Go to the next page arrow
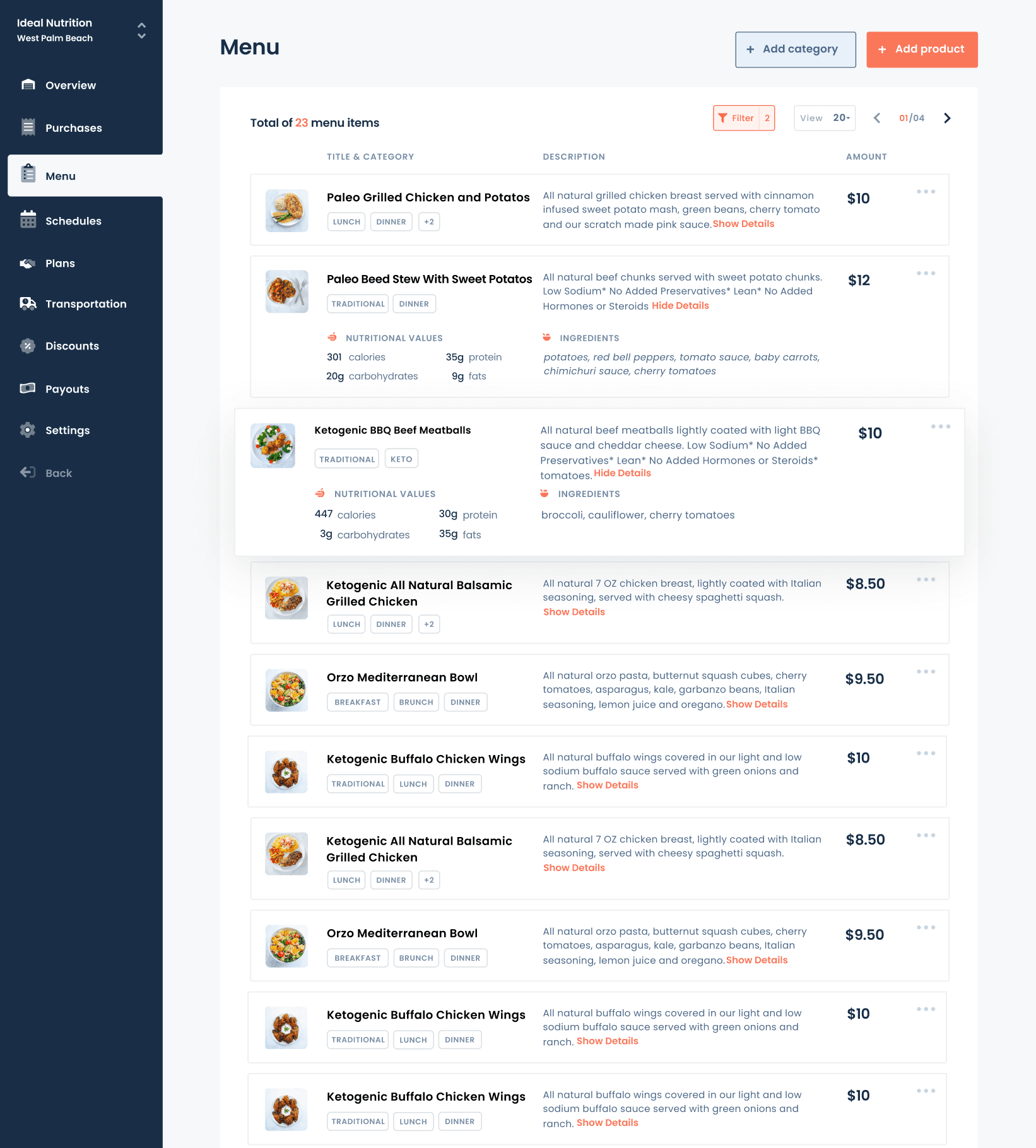1036x1148 pixels. [x=947, y=118]
